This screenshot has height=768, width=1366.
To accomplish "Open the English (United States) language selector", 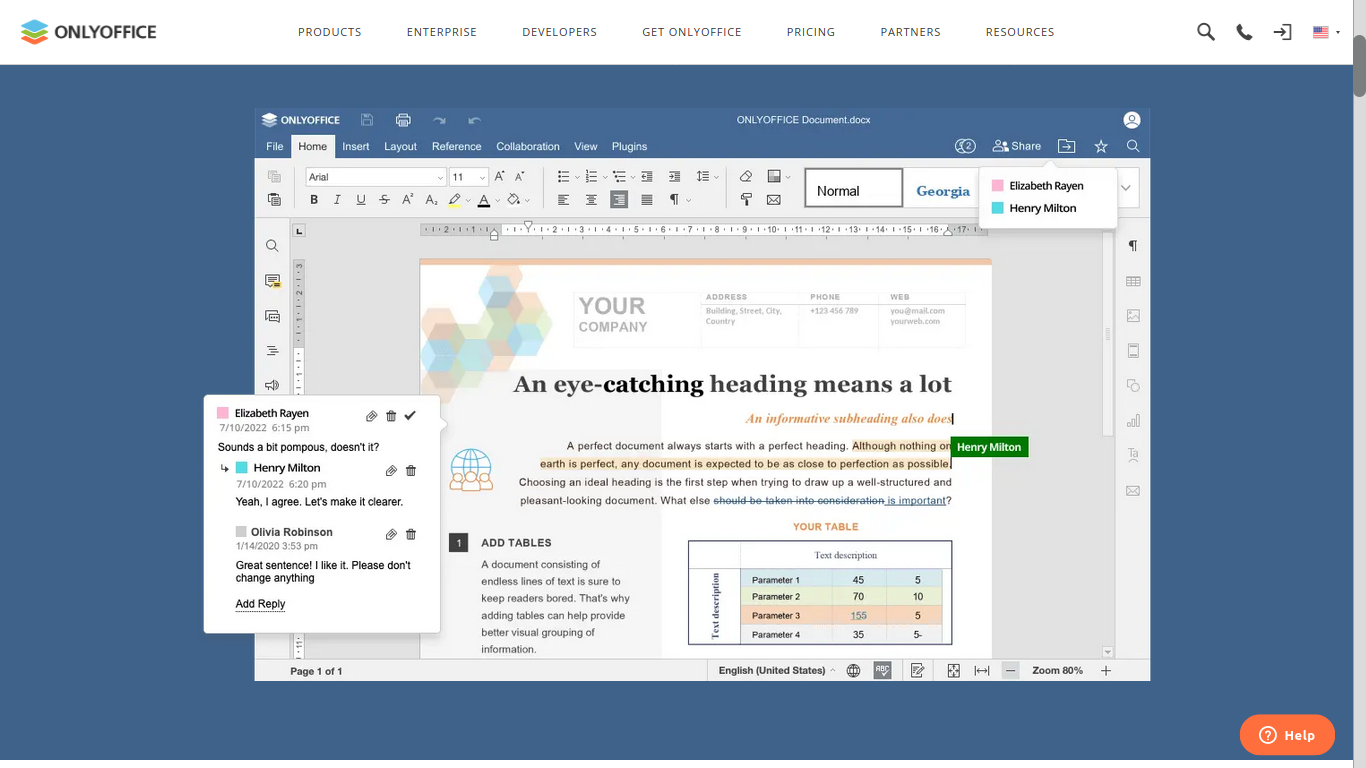I will tap(777, 671).
